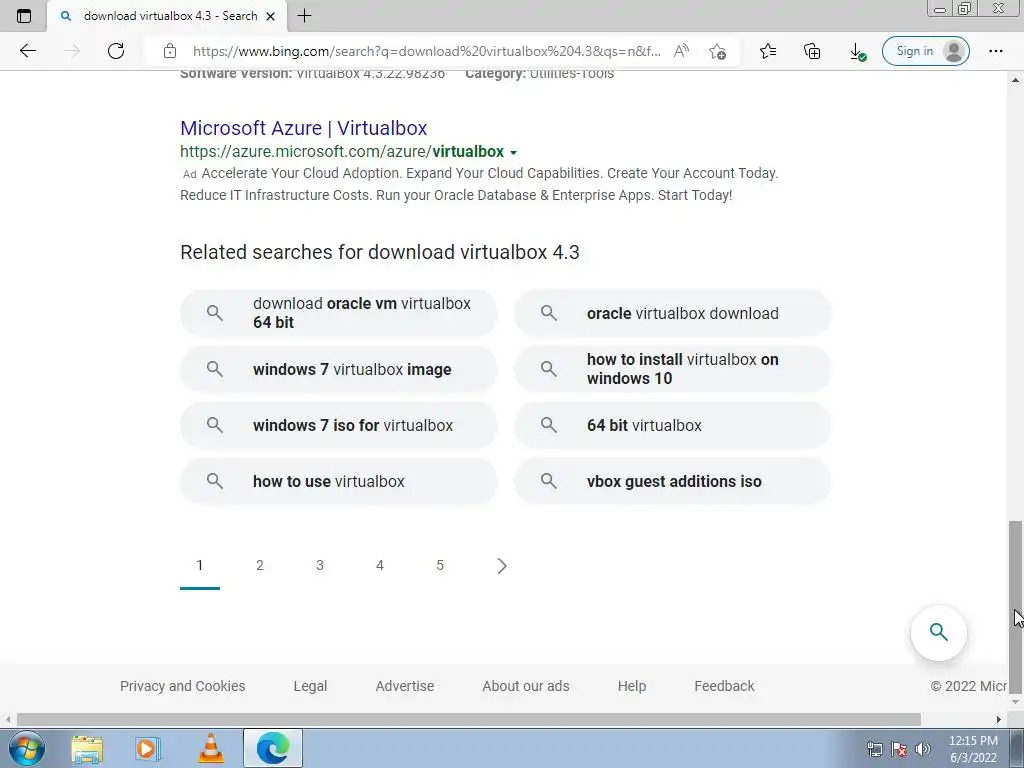Launch VLC media player from taskbar

210,748
